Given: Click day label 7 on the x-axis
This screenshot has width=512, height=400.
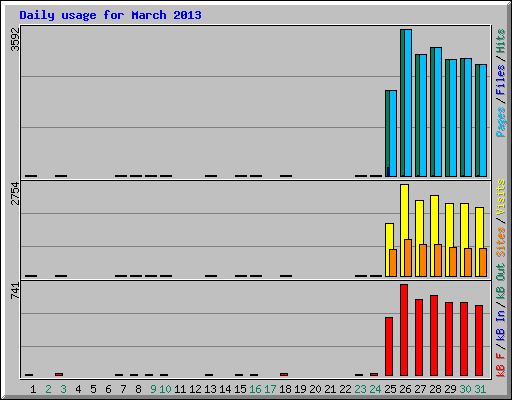Looking at the screenshot, I should (x=123, y=389).
